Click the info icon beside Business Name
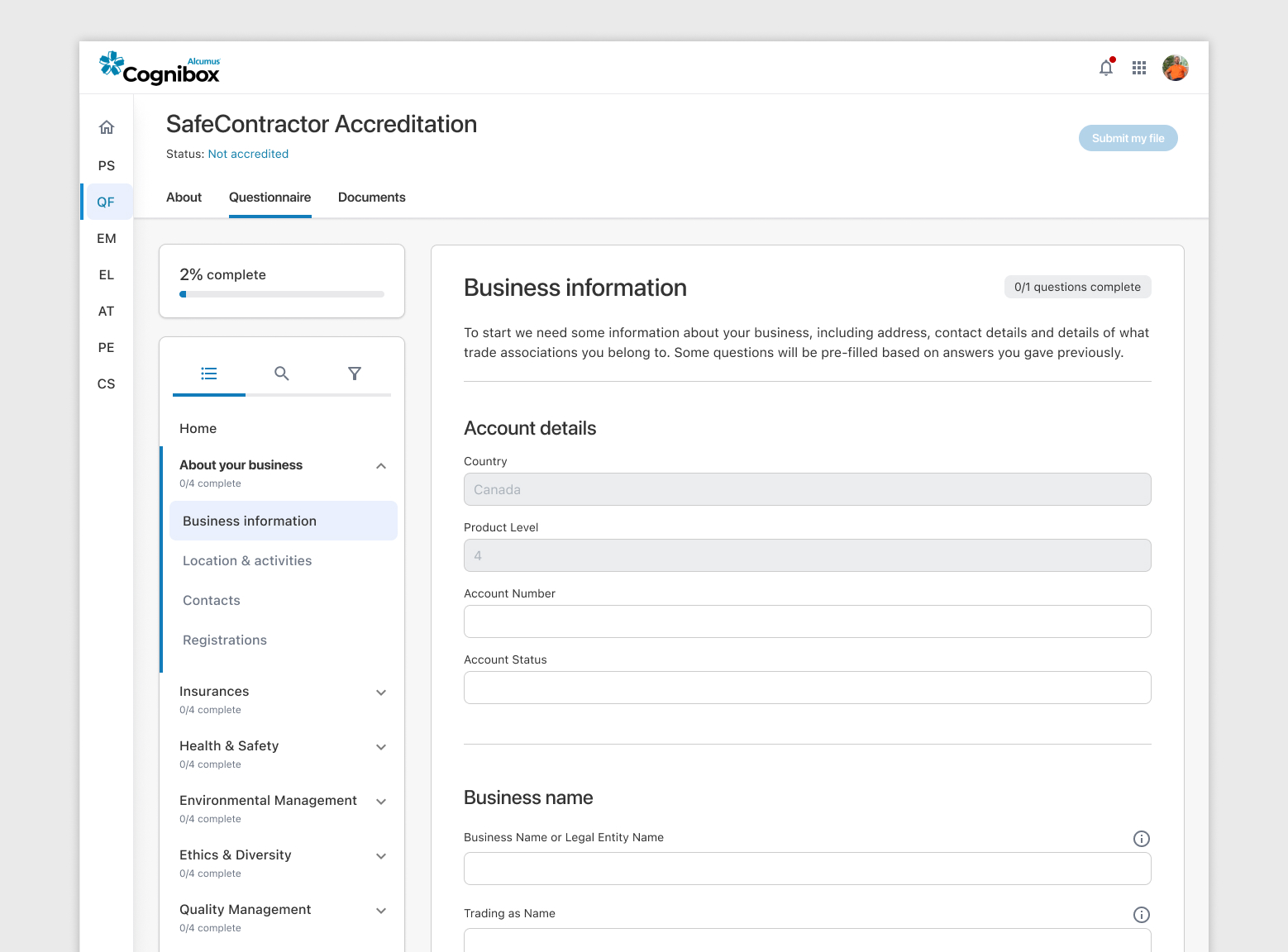1288x952 pixels. (x=1142, y=838)
